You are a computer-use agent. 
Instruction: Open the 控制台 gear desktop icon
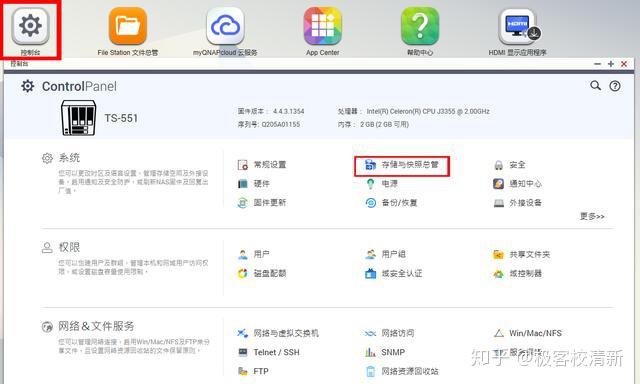31,27
